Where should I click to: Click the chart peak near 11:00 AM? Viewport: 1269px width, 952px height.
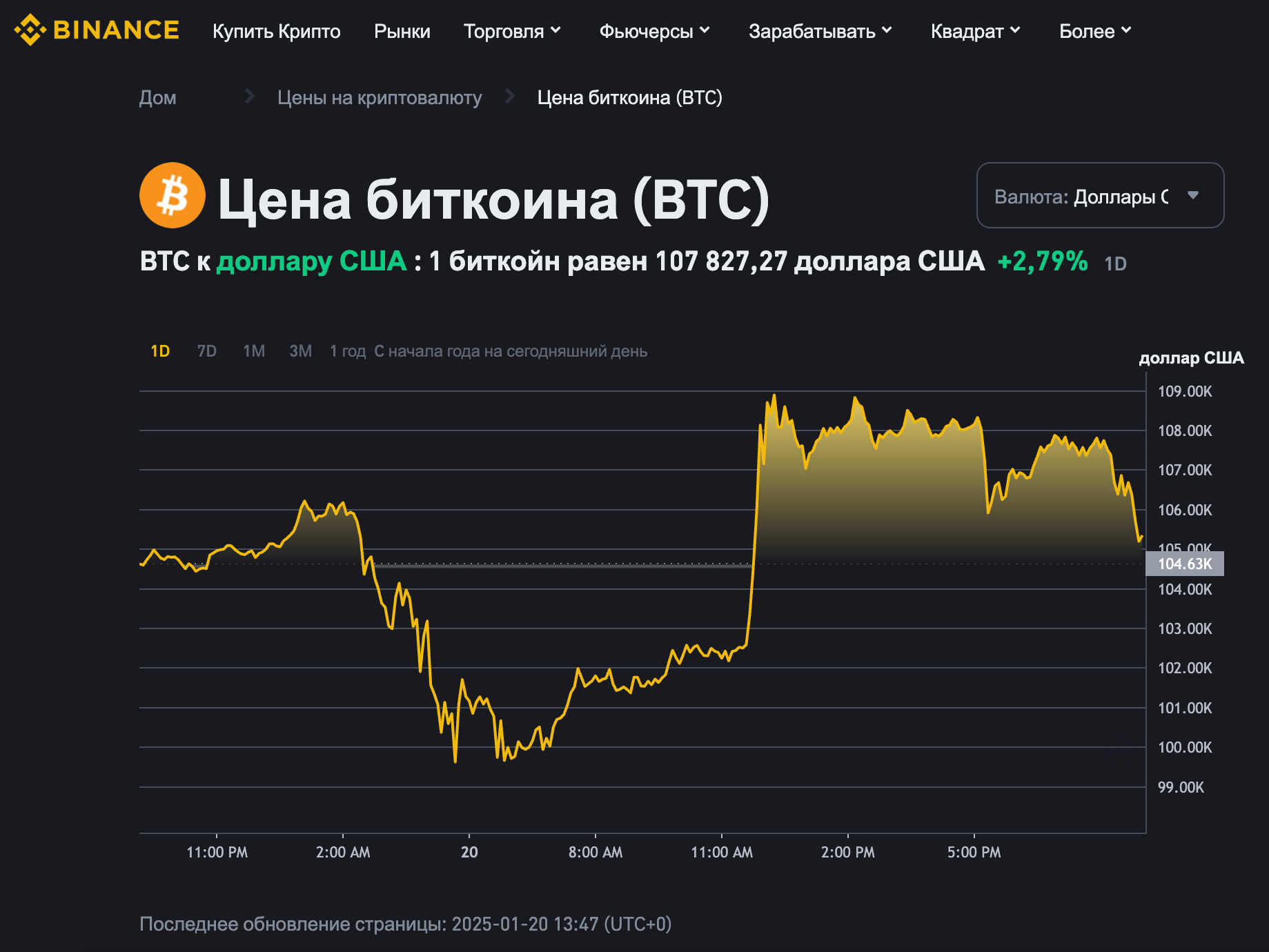click(774, 396)
